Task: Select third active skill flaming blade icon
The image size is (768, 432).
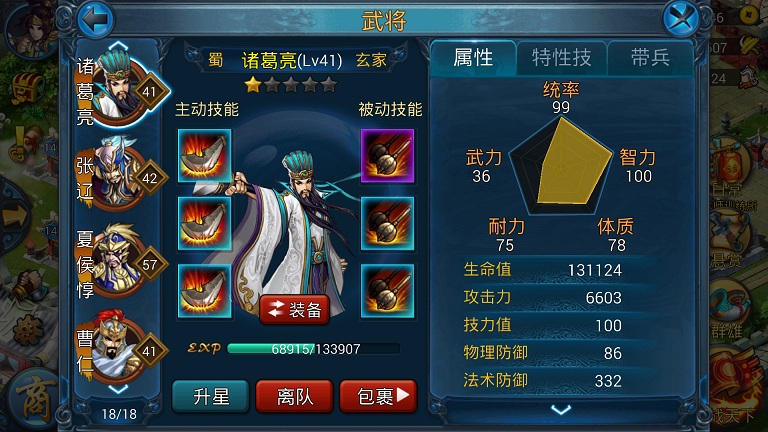Action: pyautogui.click(x=204, y=291)
